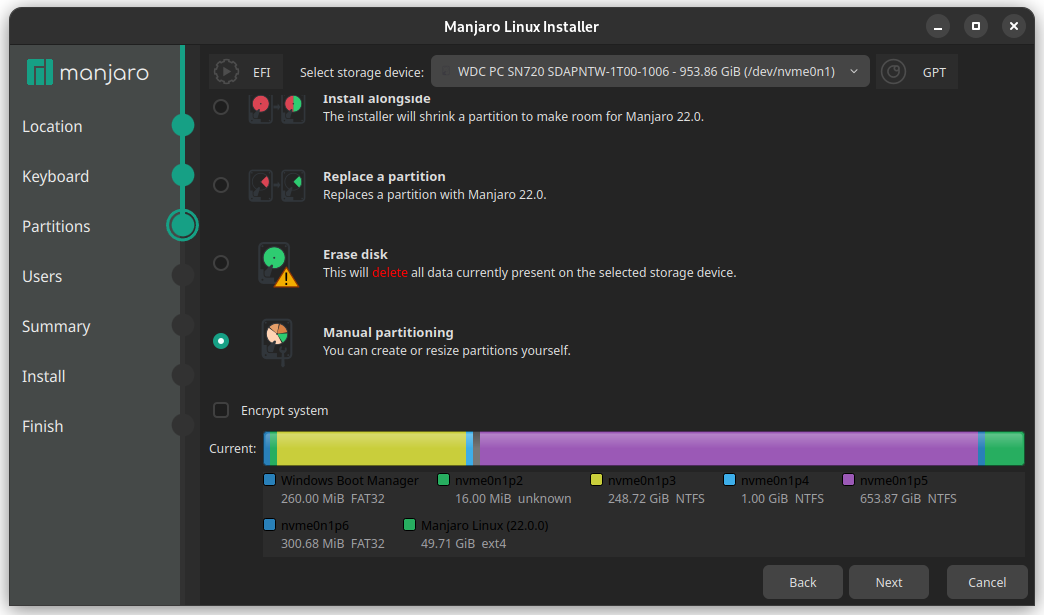The image size is (1044, 615).
Task: Click the yellow nvme0n1p3 segment in partition bar
Action: pos(372,449)
